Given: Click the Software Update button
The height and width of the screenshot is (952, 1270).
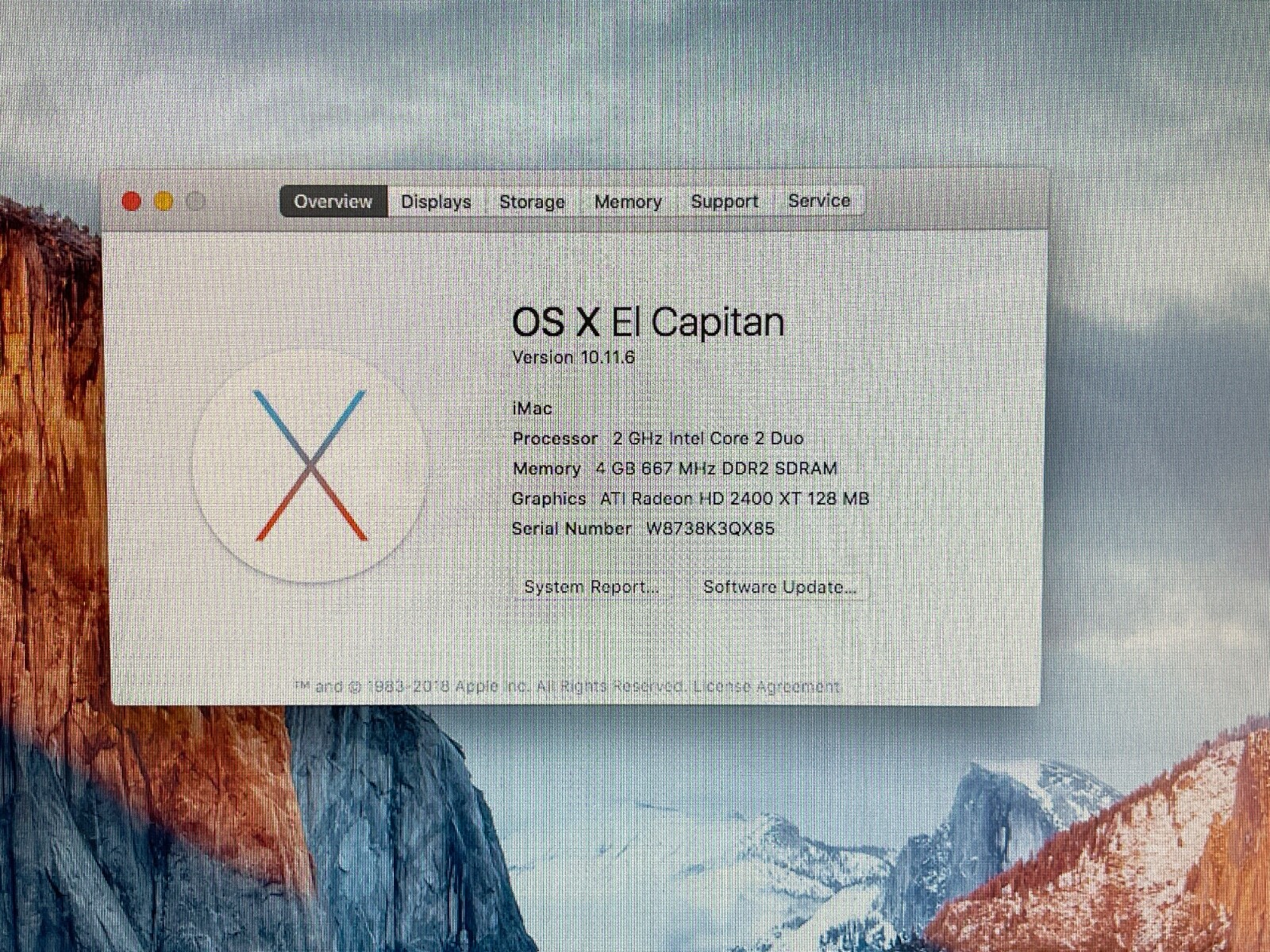Looking at the screenshot, I should 780,587.
